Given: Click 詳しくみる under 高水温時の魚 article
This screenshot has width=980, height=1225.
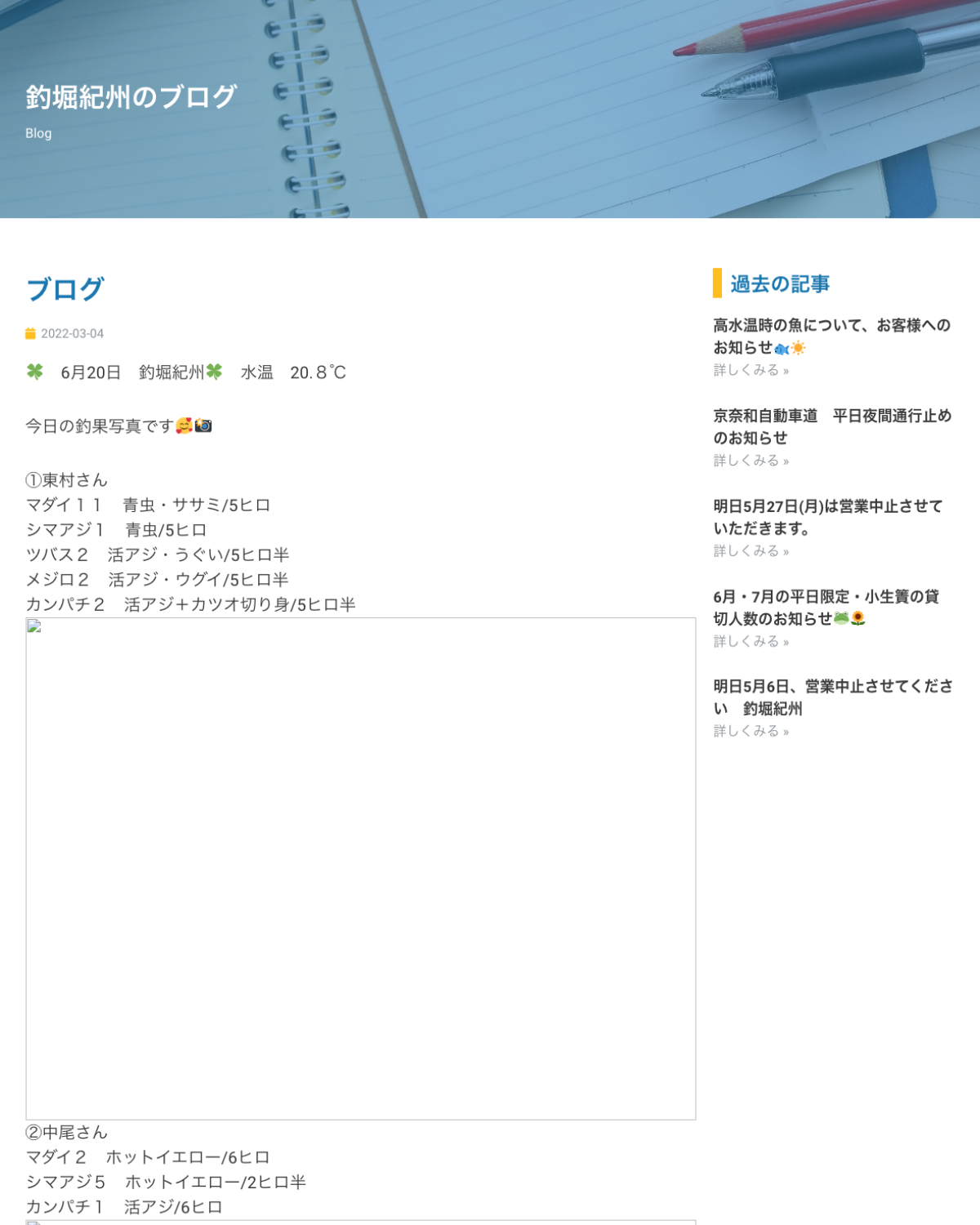Looking at the screenshot, I should (x=751, y=370).
